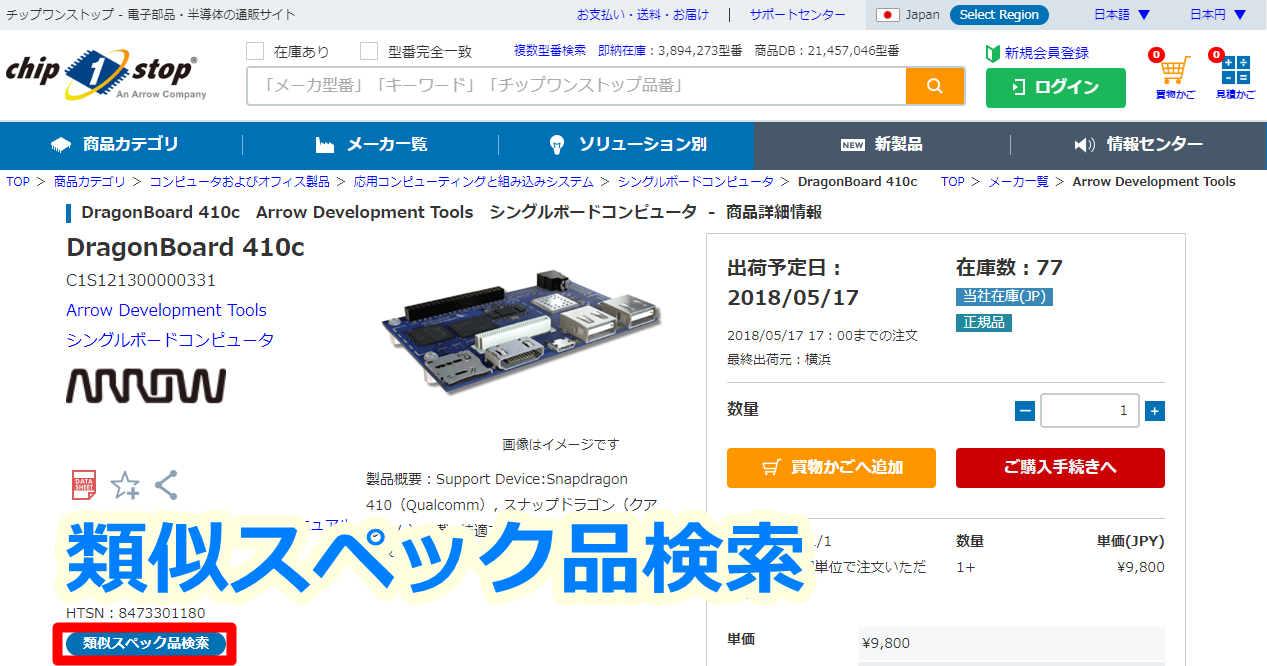
Task: Click 応用コンピューティングと組み込みシステム breadcrumb
Action: click(x=474, y=182)
